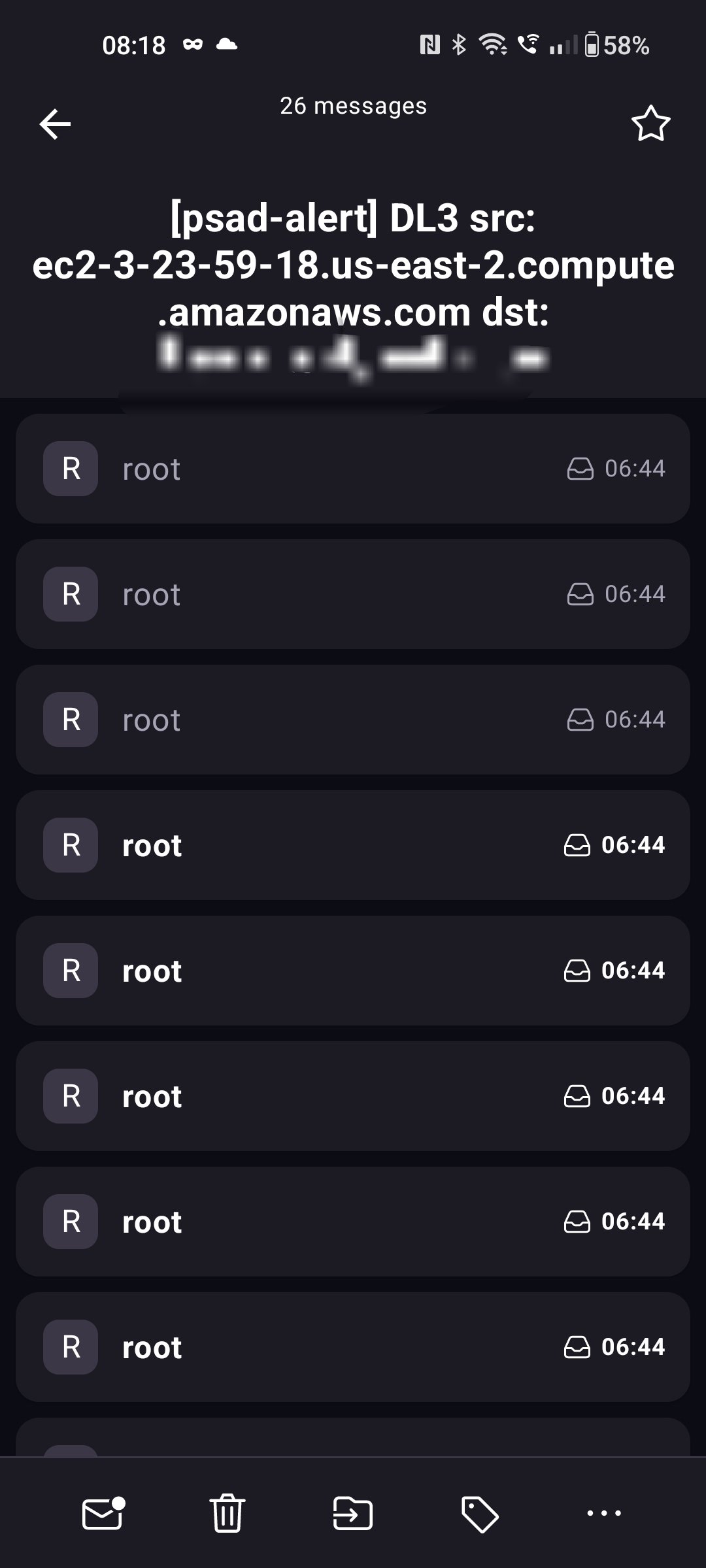
Task: Open the three-dot more options menu
Action: (x=604, y=1512)
